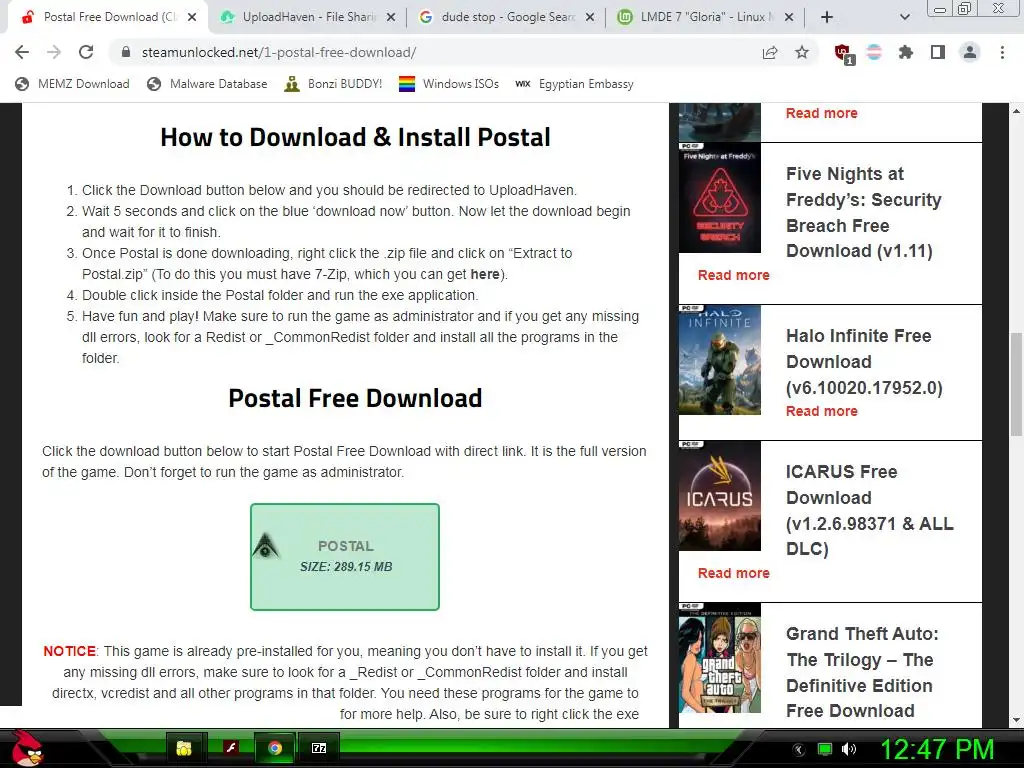Click the 7-Zip 'here' link

tap(485, 274)
